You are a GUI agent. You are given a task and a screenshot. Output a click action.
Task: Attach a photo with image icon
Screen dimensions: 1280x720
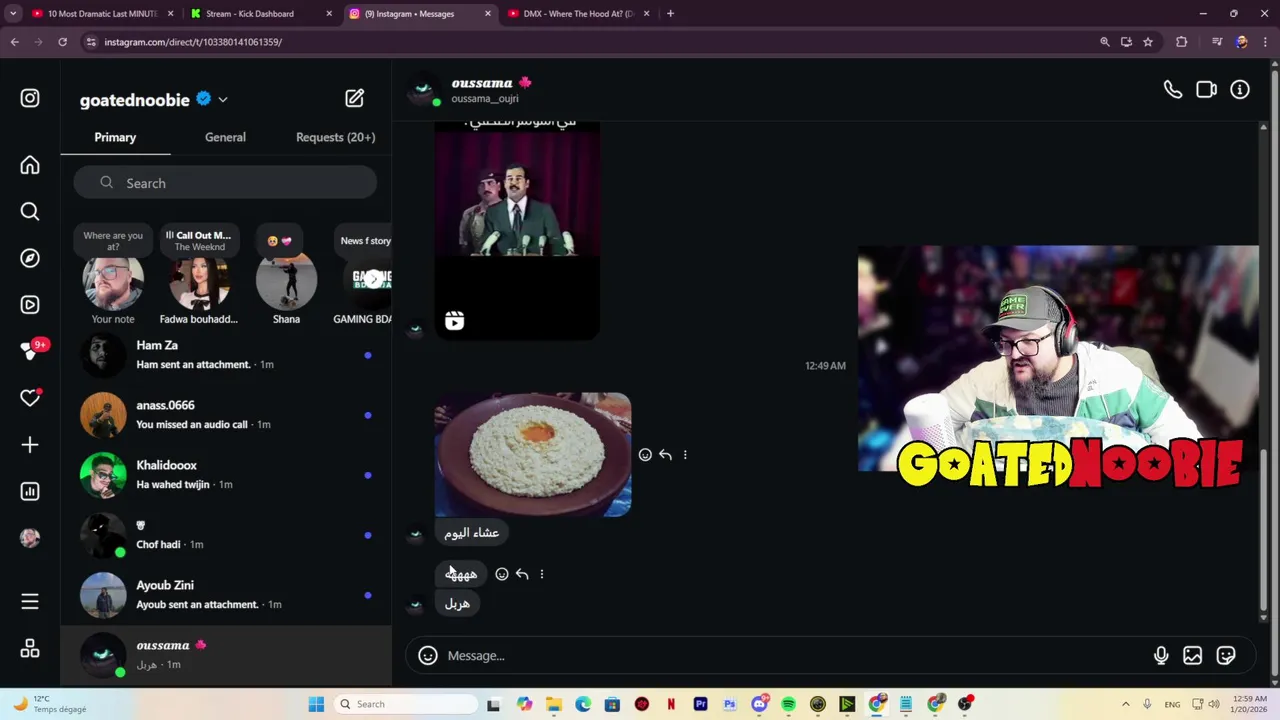[x=1193, y=656]
